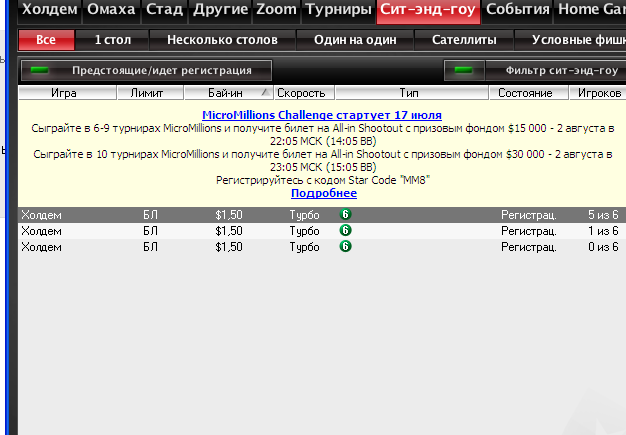626x435 pixels.
Task: Select the Другие games tab
Action: 220,10
